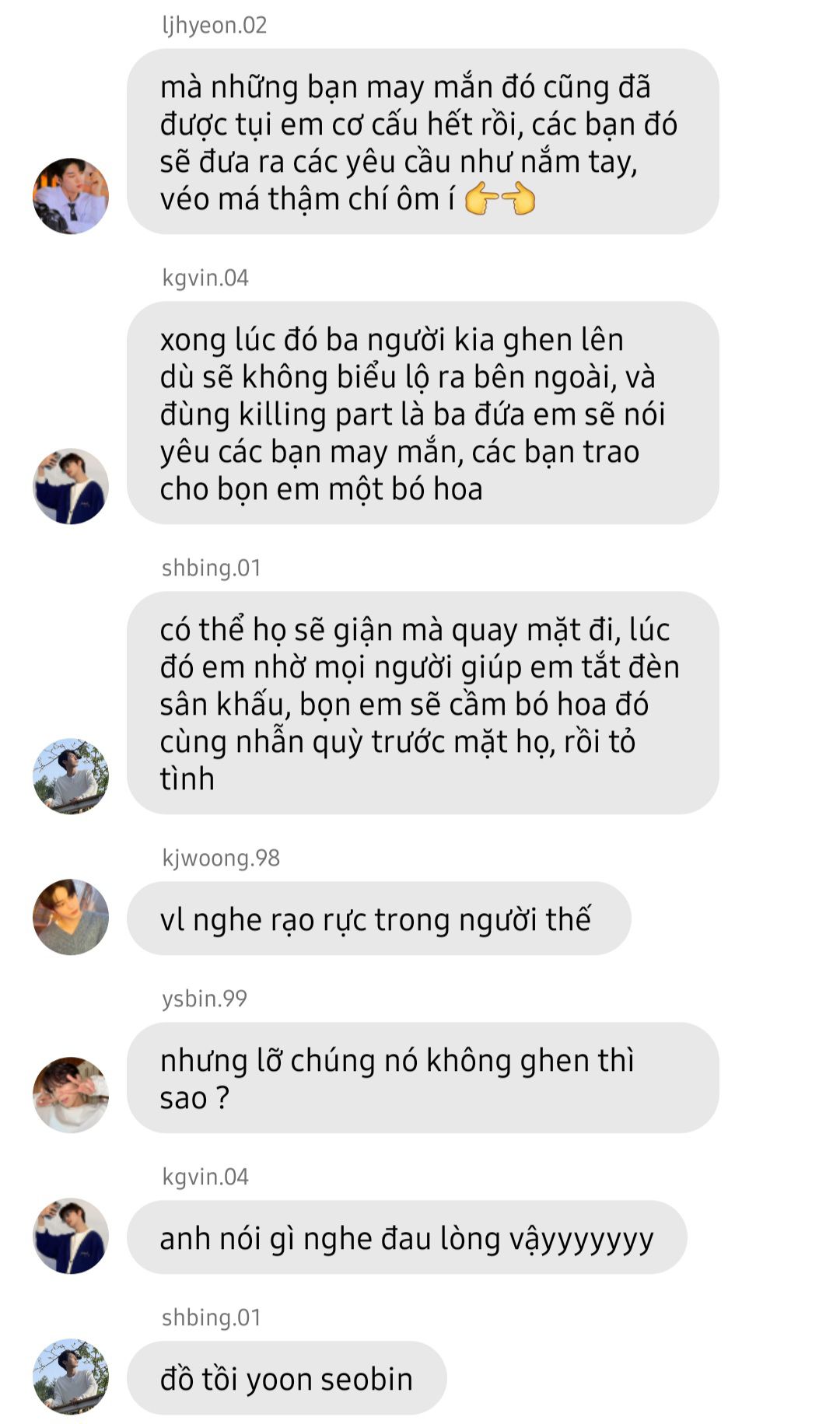
Task: Tap shbing.01's avatar beside the 'tỏ tình' message
Action: click(x=71, y=776)
